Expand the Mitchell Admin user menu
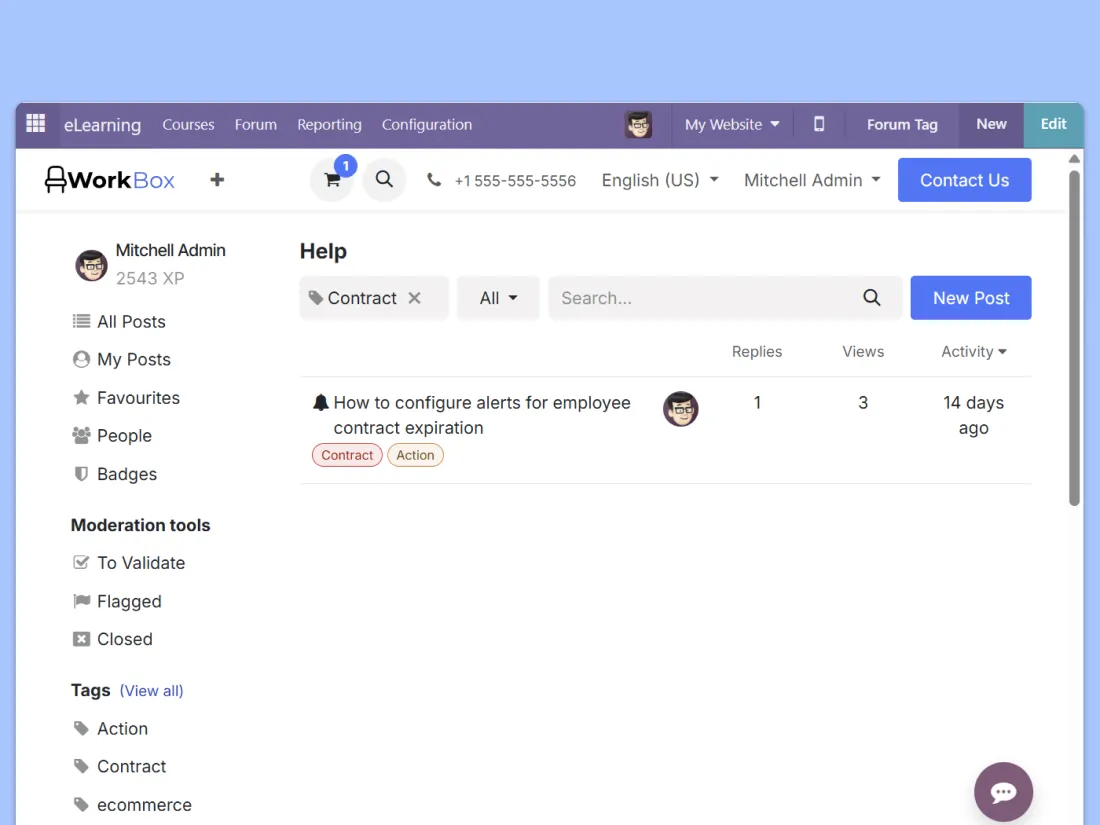 (812, 180)
